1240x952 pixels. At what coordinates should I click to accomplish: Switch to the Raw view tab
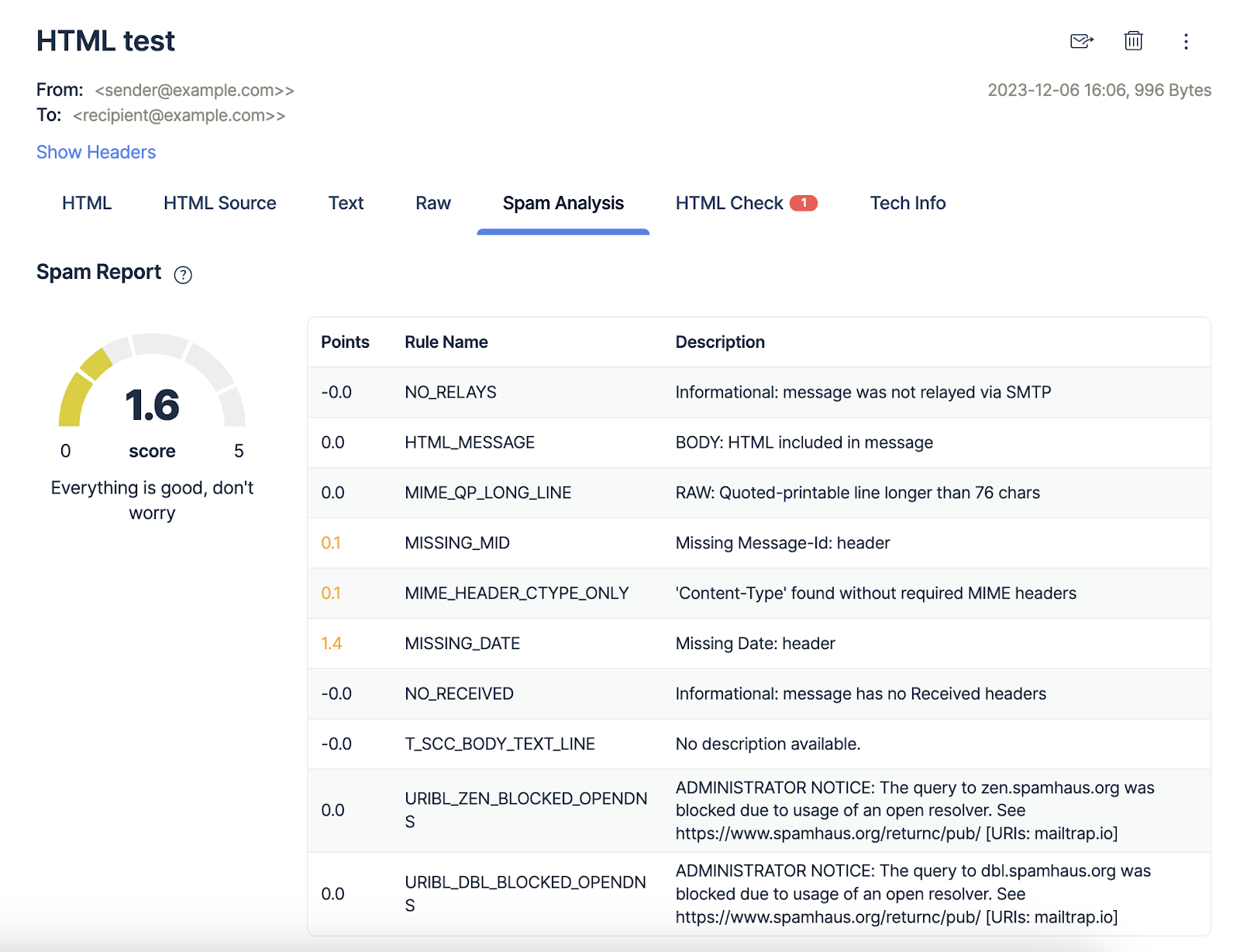(432, 202)
